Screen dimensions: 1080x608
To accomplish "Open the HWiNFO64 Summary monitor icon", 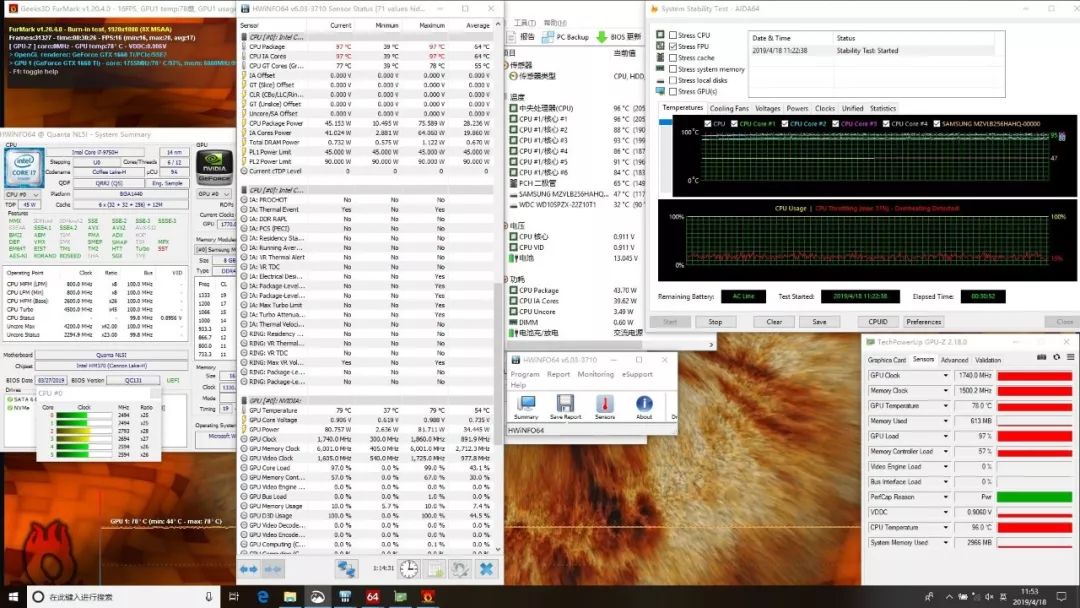I will pyautogui.click(x=526, y=405).
